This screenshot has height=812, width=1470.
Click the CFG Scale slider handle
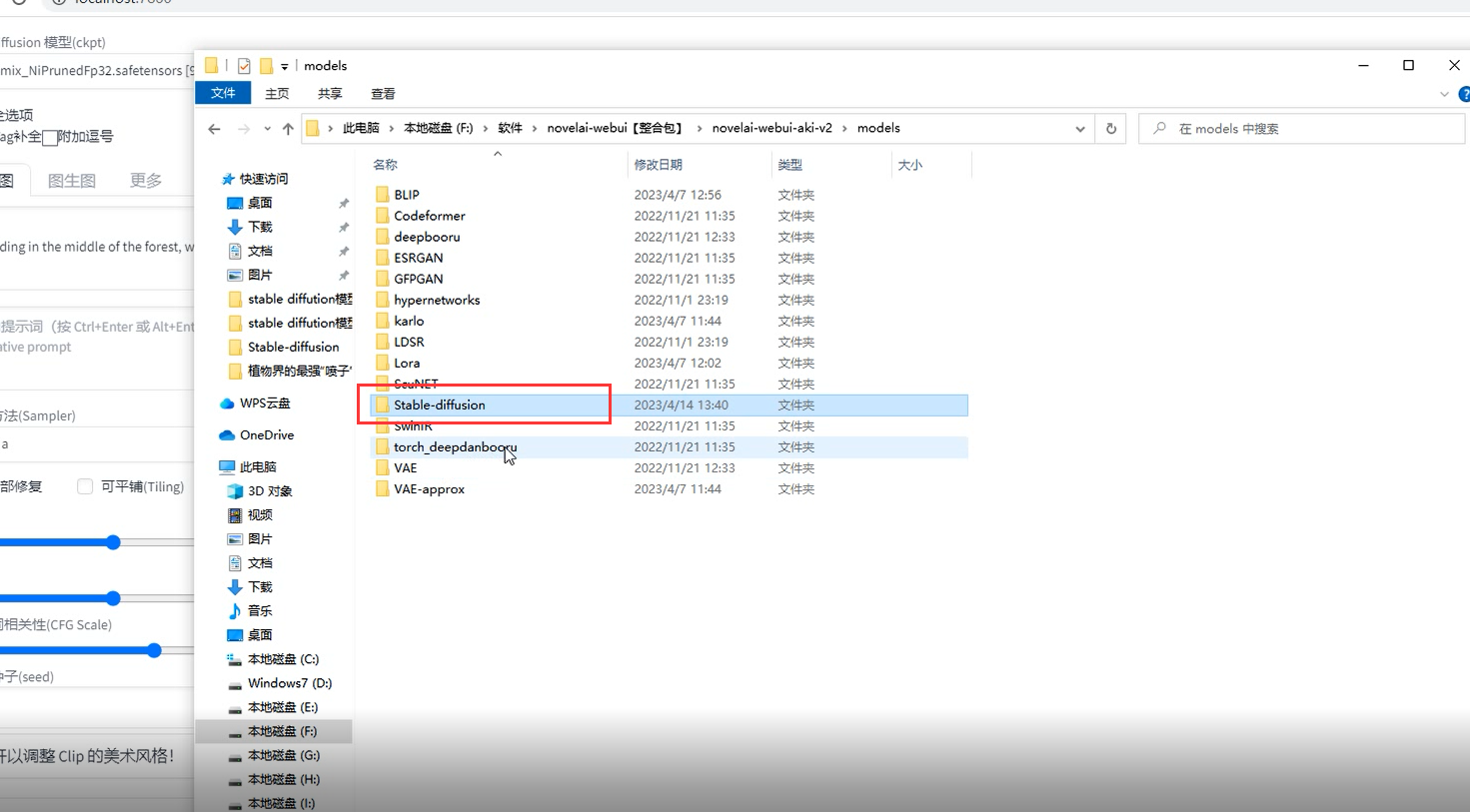click(x=154, y=650)
